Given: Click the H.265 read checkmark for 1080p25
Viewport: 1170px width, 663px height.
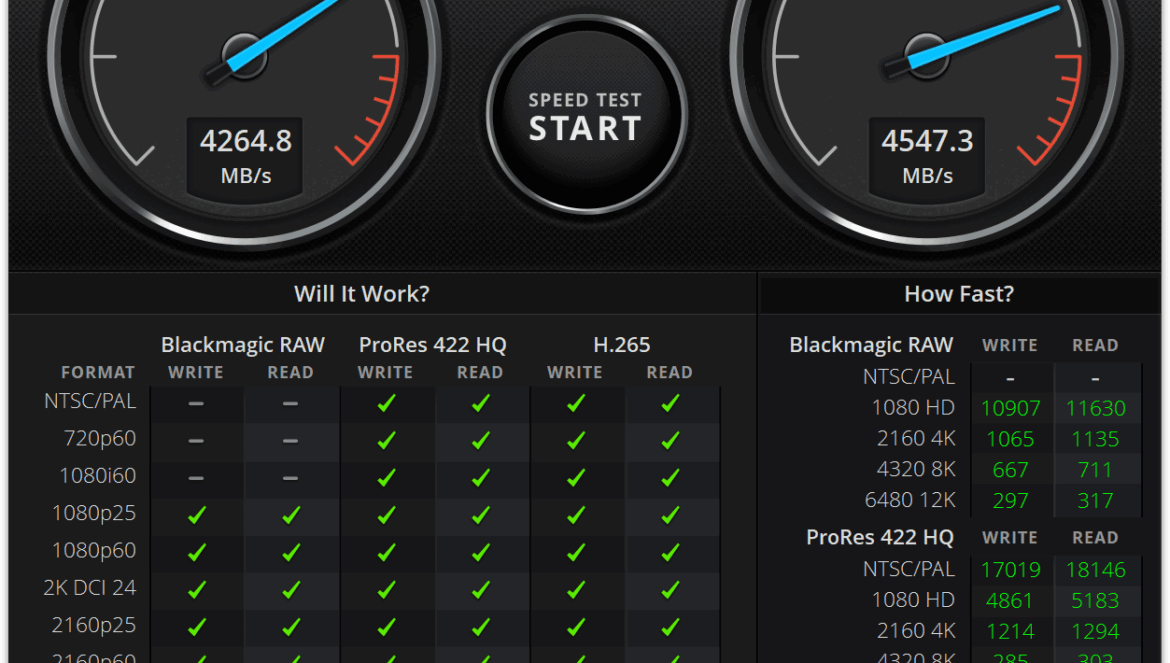Looking at the screenshot, I should (671, 515).
